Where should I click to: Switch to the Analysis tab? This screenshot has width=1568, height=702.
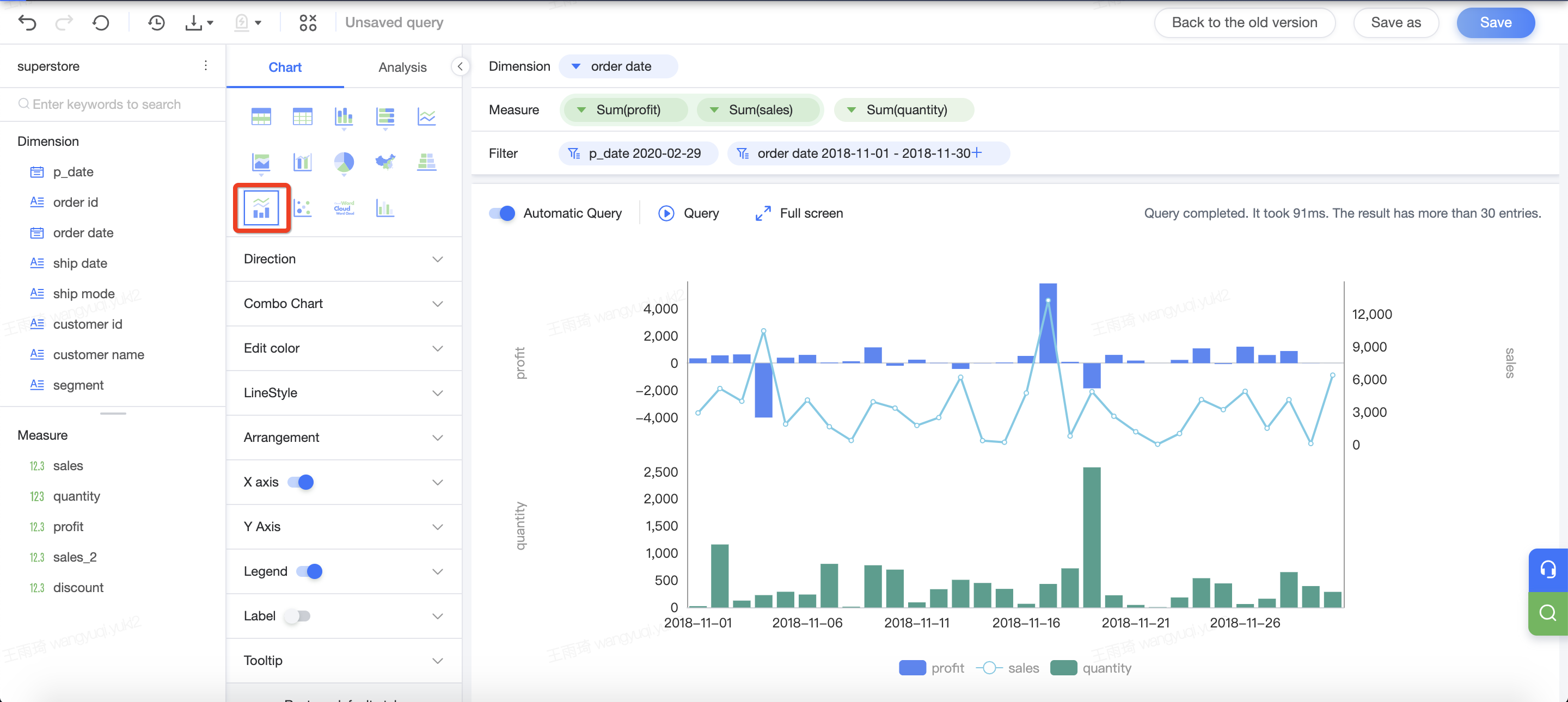402,67
